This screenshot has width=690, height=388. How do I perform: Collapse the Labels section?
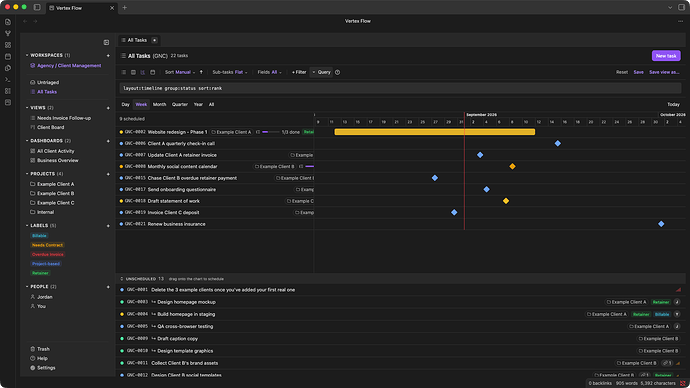click(x=27, y=226)
